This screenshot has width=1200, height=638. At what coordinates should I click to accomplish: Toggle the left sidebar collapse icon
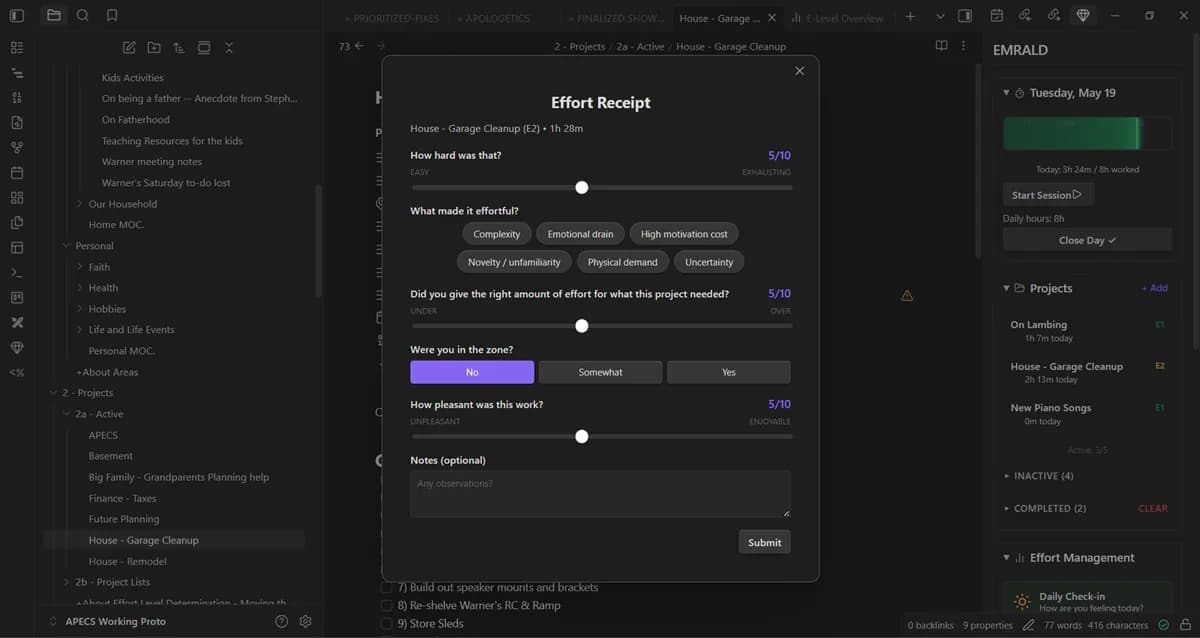point(17,16)
